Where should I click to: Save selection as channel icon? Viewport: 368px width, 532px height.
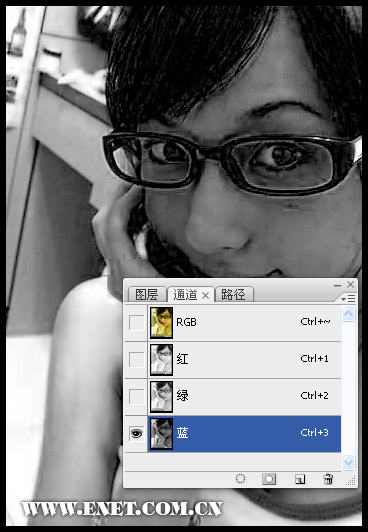(x=269, y=479)
